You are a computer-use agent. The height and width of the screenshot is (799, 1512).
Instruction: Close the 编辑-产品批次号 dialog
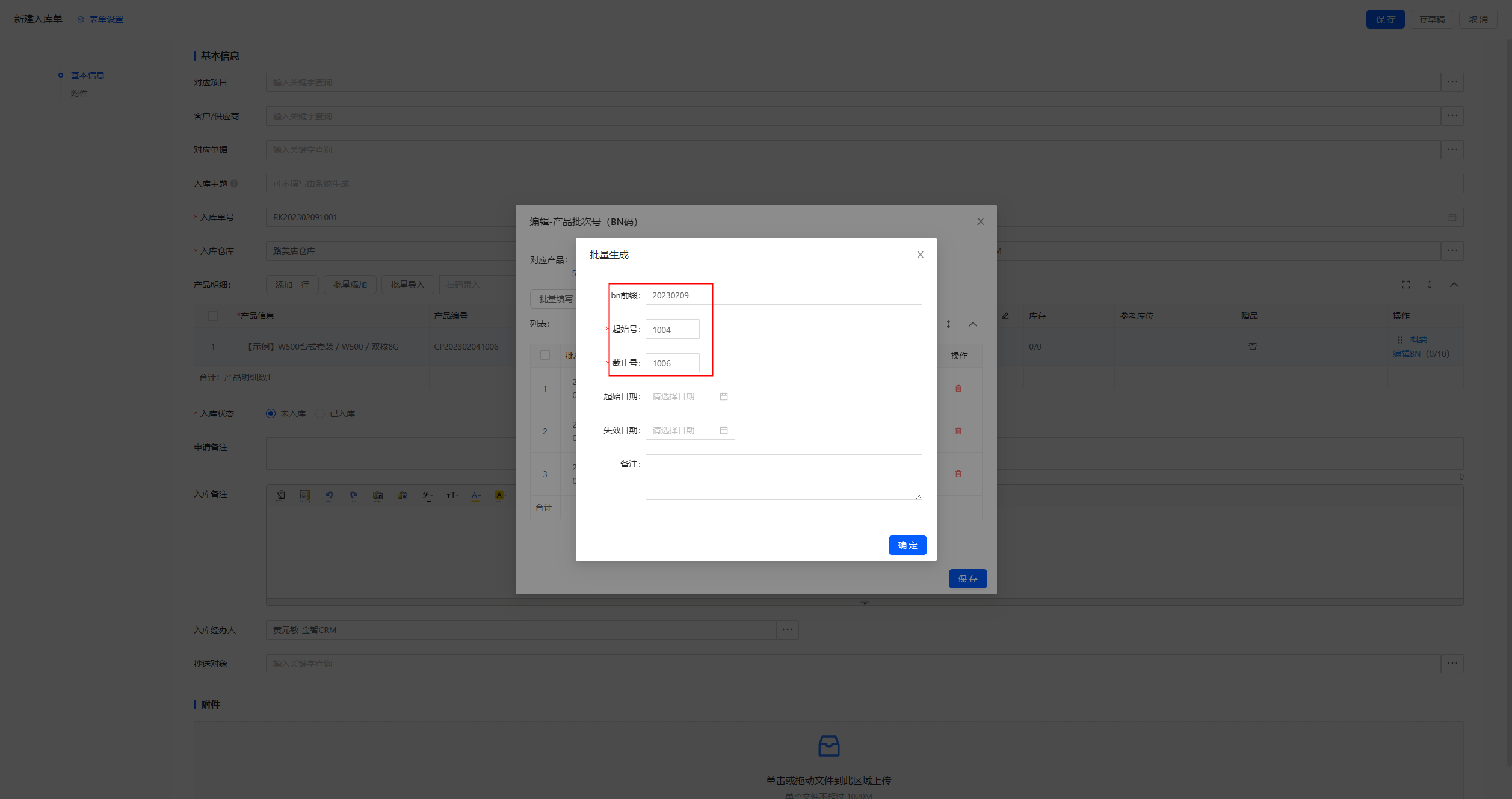980,221
